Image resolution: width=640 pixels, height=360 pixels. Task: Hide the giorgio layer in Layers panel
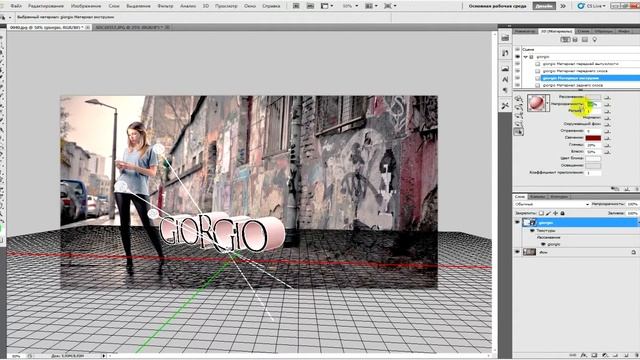pos(518,222)
